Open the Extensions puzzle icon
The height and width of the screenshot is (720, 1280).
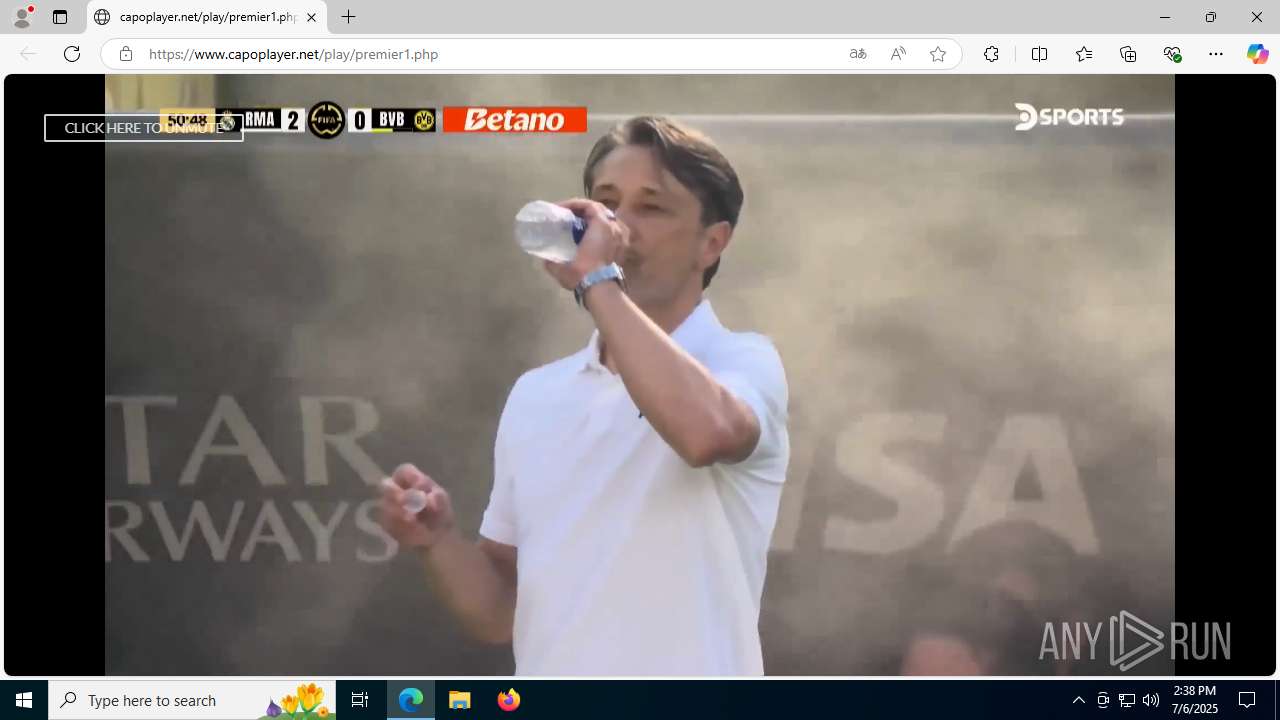point(991,54)
